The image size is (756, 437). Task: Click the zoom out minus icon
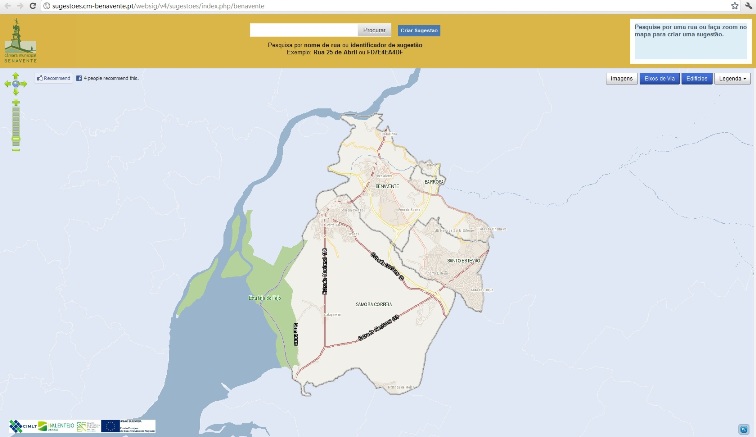pos(15,148)
